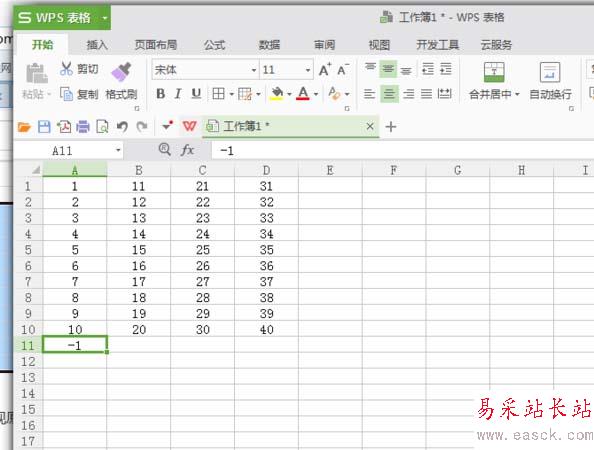Click the decrease indent icon
This screenshot has height=450, width=594.
point(428,69)
